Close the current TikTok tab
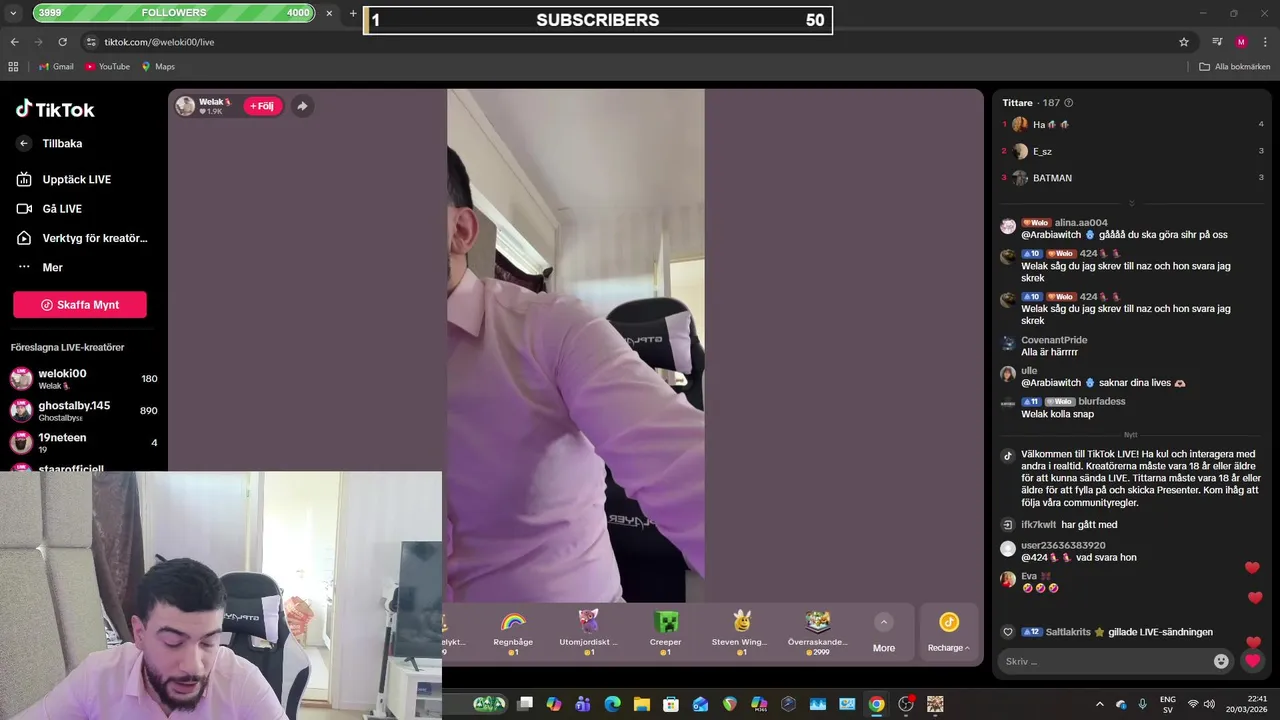 329,14
